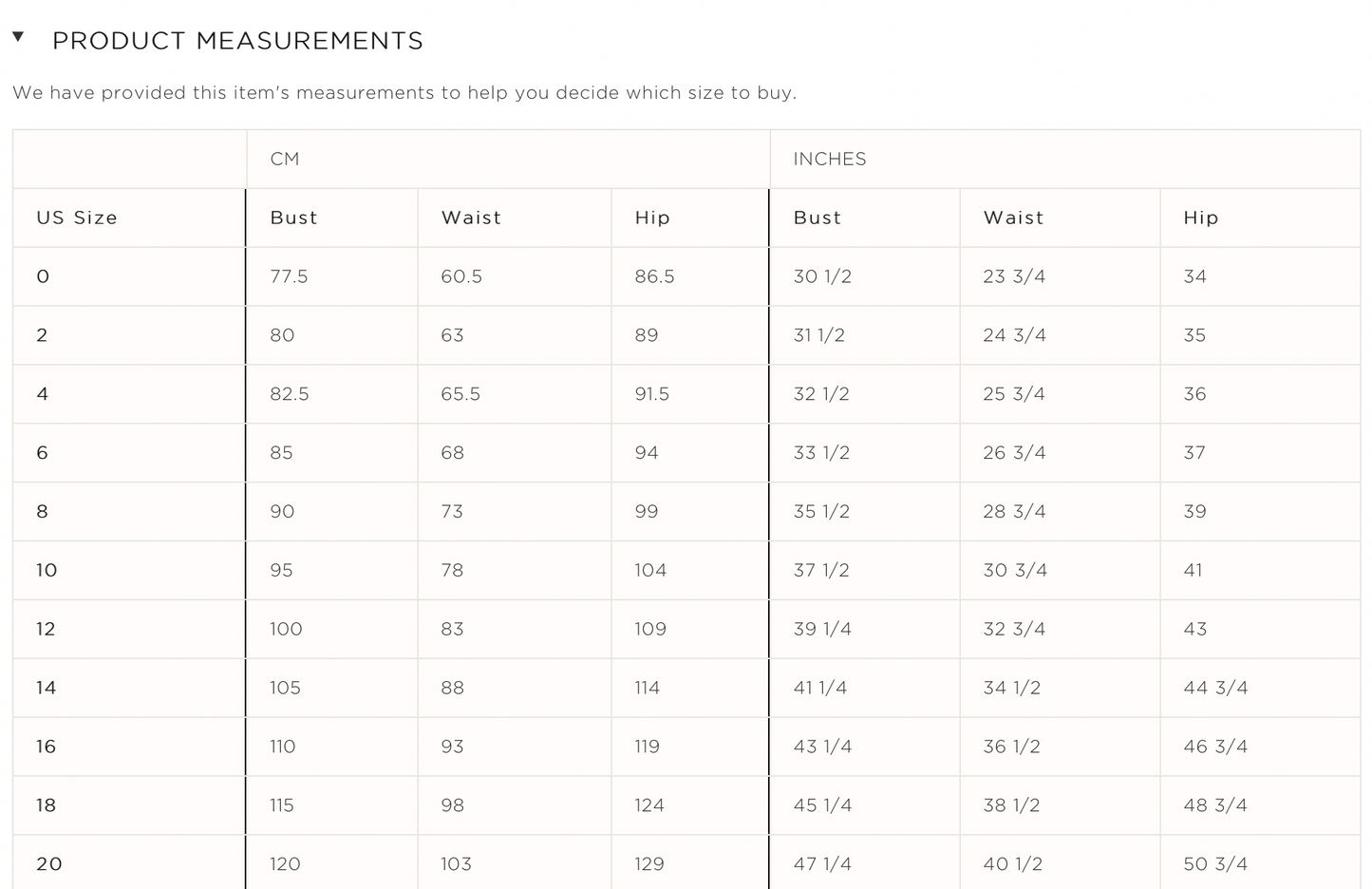Click the CM Bust column header
1372x889 pixels.
click(293, 218)
